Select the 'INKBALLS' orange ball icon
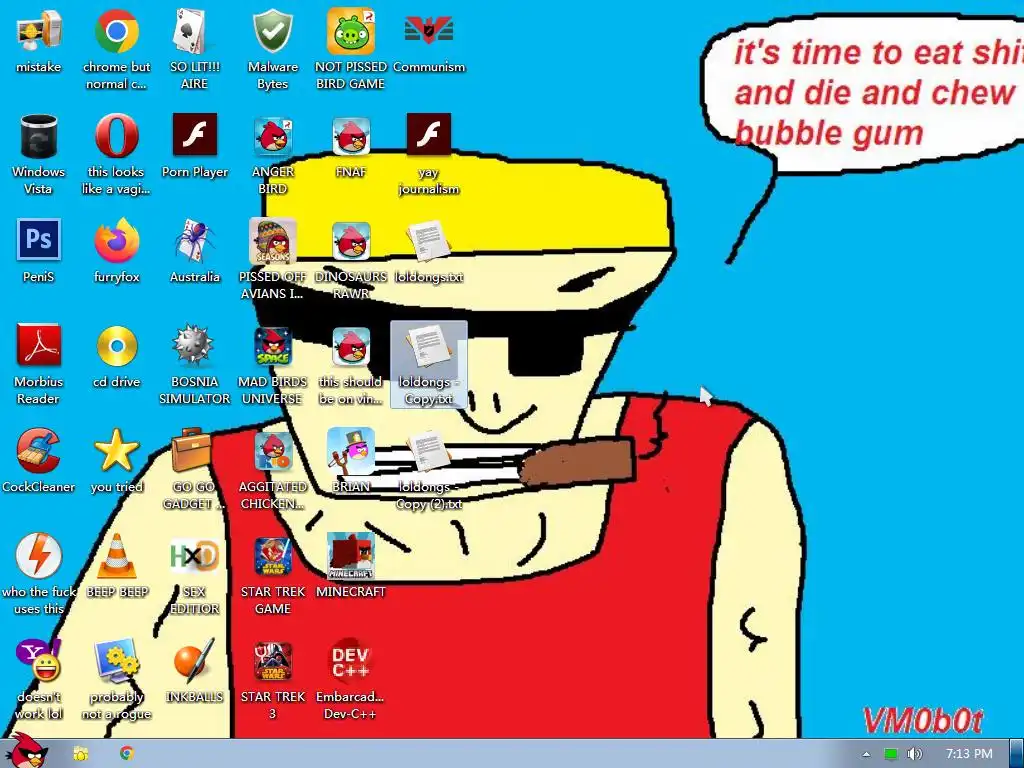 pyautogui.click(x=194, y=660)
